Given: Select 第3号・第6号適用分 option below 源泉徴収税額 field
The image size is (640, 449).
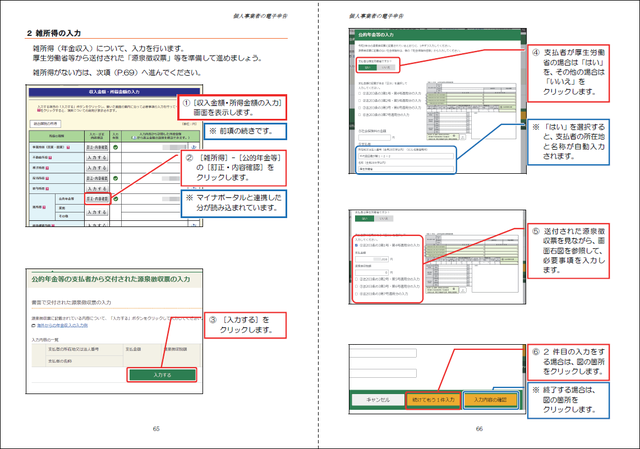Looking at the screenshot, I should tap(357, 287).
